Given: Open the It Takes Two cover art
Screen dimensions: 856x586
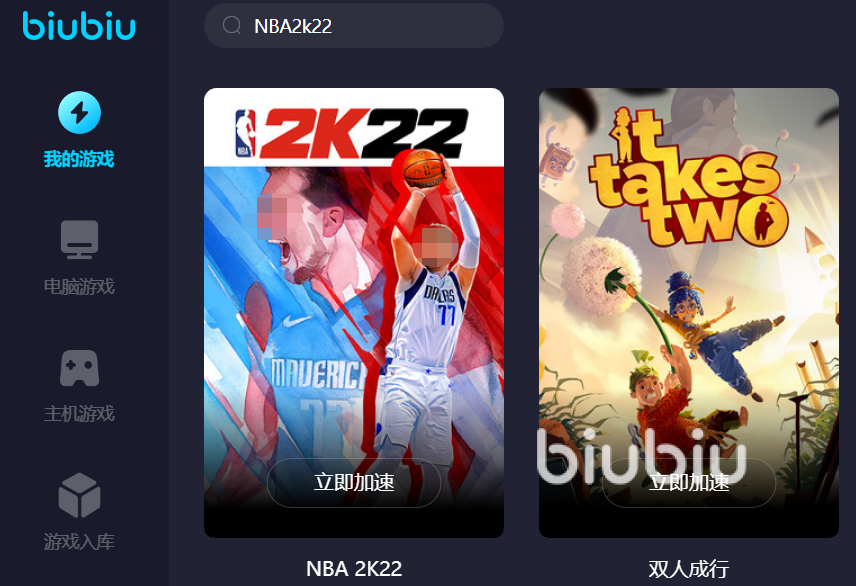Looking at the screenshot, I should (689, 313).
